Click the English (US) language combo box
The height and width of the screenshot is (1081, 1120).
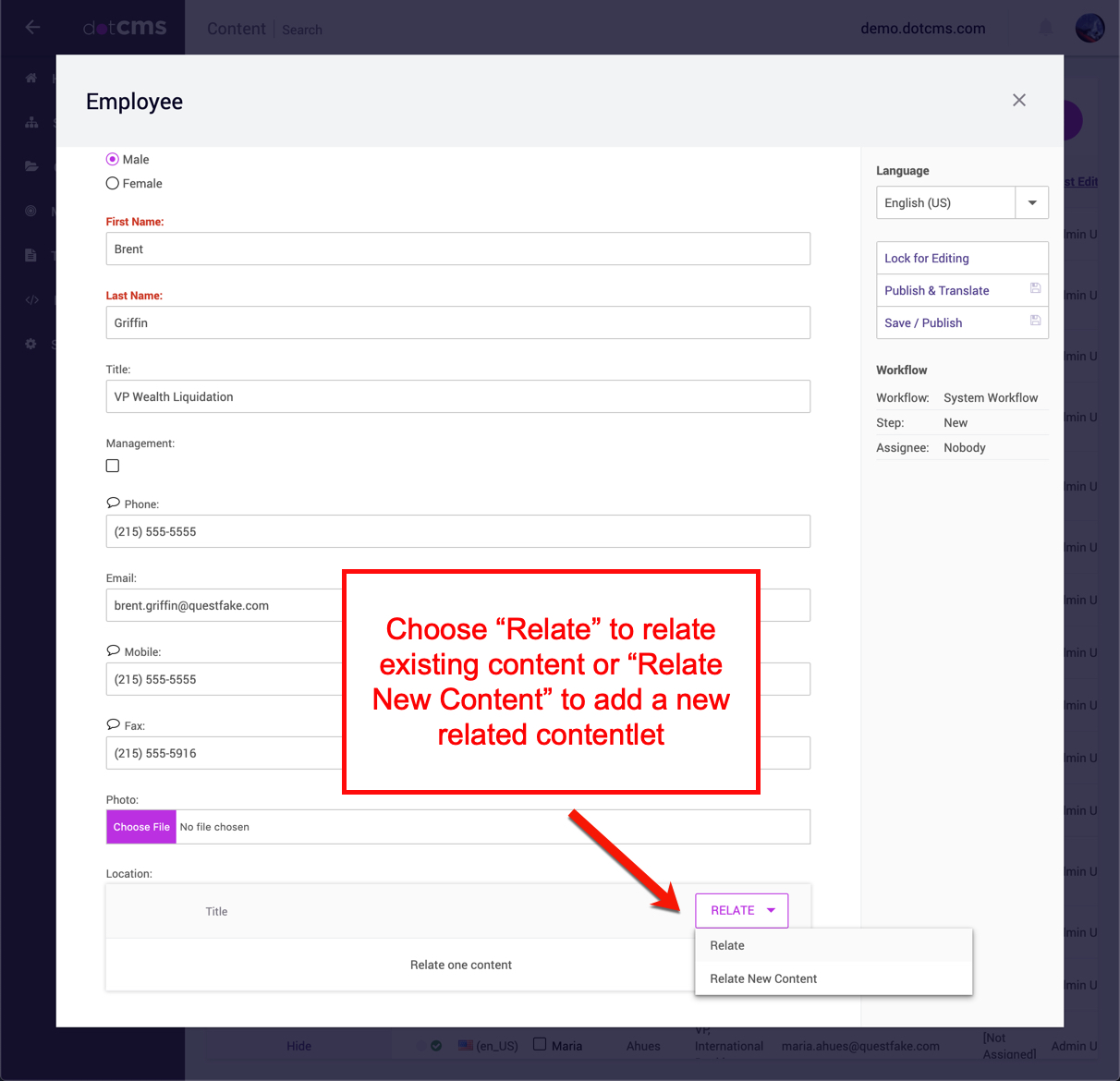coord(945,202)
